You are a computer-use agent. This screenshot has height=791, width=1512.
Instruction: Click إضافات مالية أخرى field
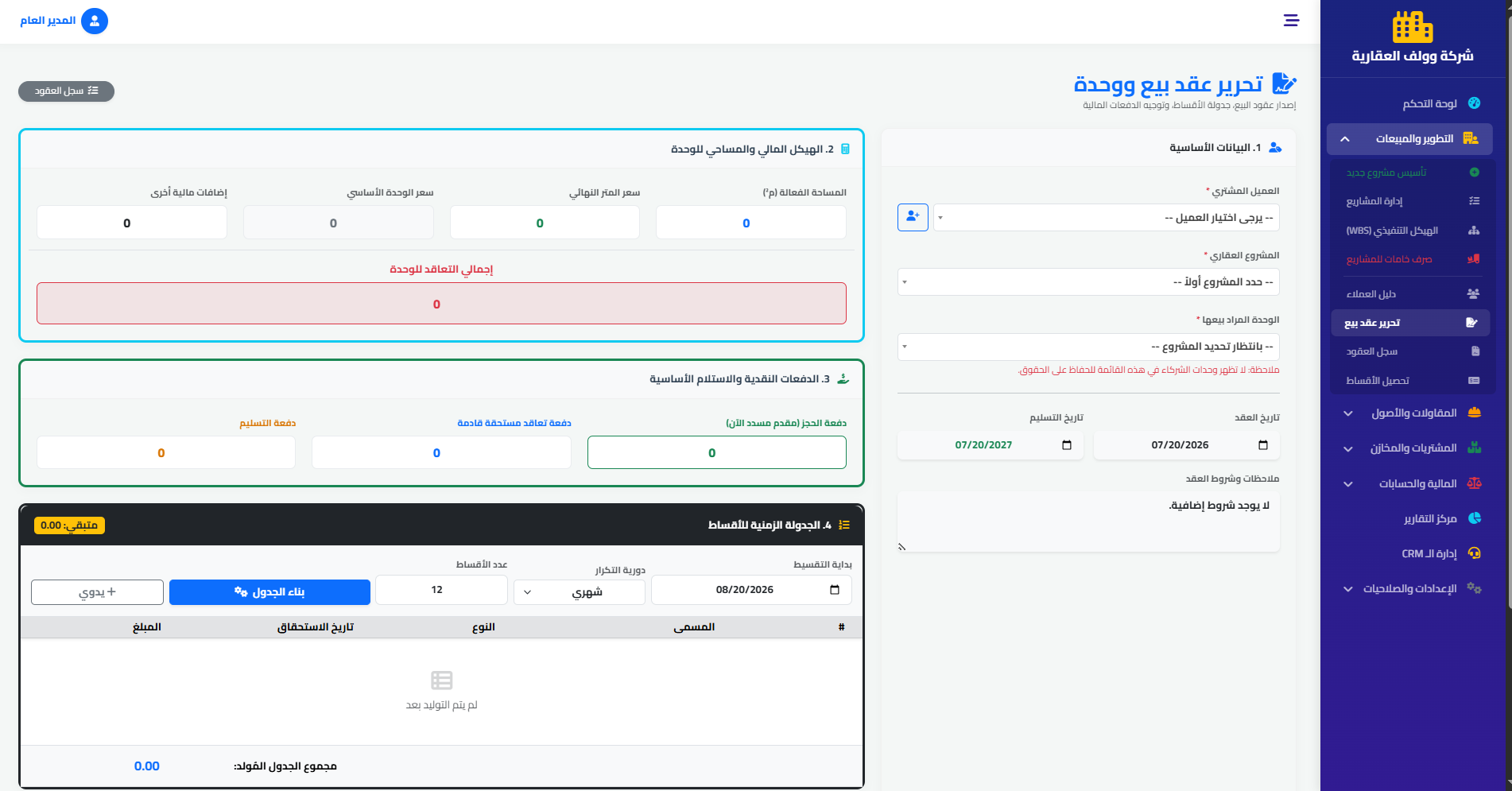132,223
